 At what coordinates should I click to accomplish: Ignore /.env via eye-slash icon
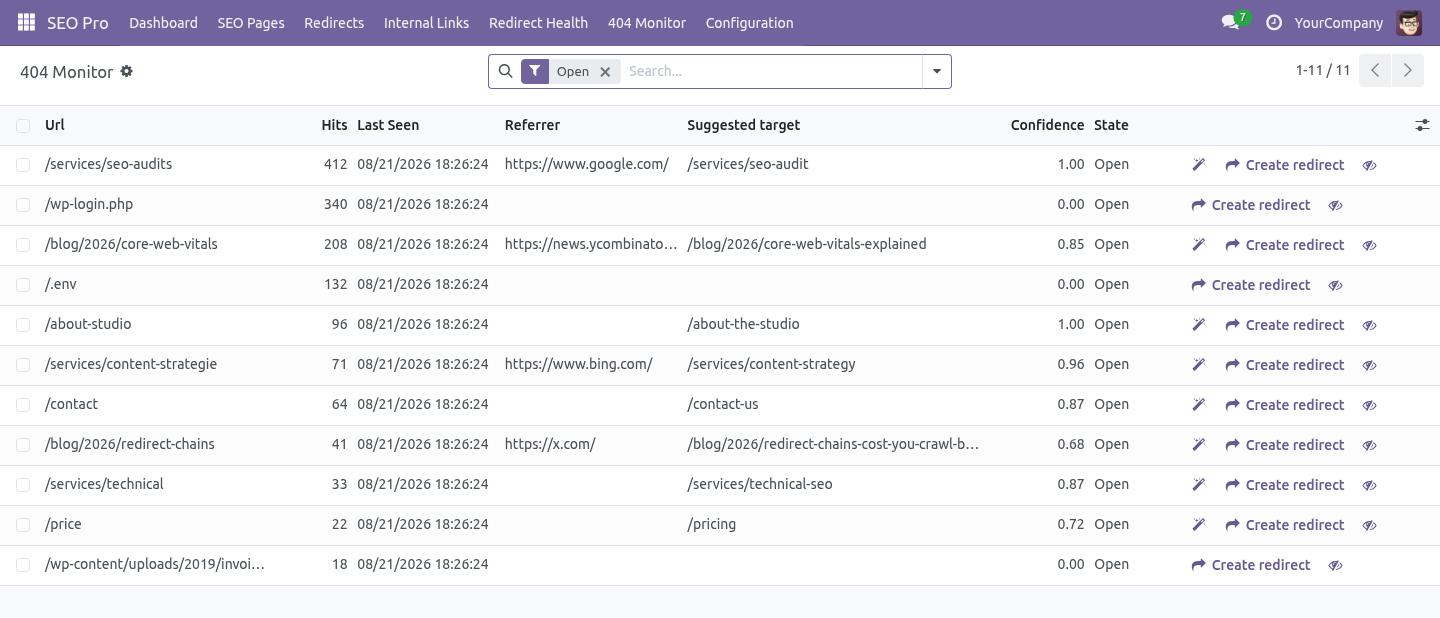(x=1336, y=285)
